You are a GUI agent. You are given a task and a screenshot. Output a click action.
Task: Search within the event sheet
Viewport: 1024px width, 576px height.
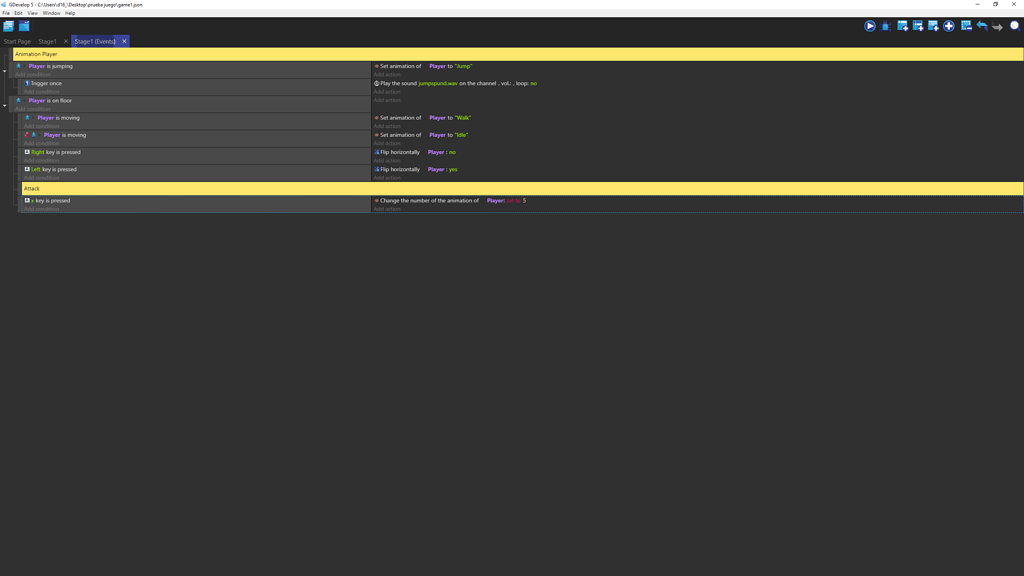(1013, 26)
